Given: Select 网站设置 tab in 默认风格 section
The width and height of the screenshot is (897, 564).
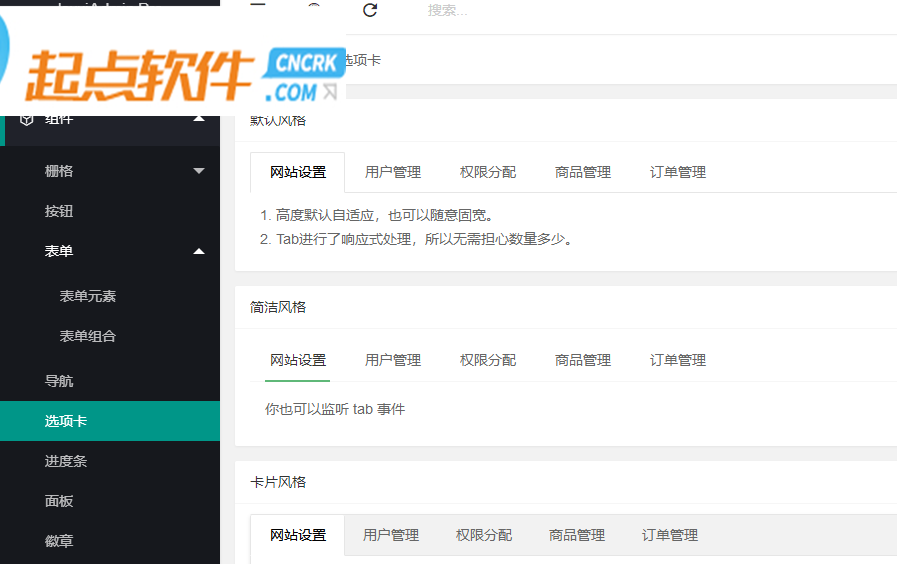Looking at the screenshot, I should [297, 172].
